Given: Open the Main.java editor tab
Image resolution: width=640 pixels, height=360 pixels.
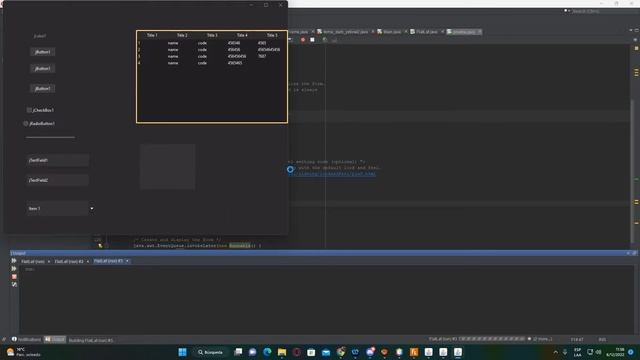Looking at the screenshot, I should click(x=391, y=31).
